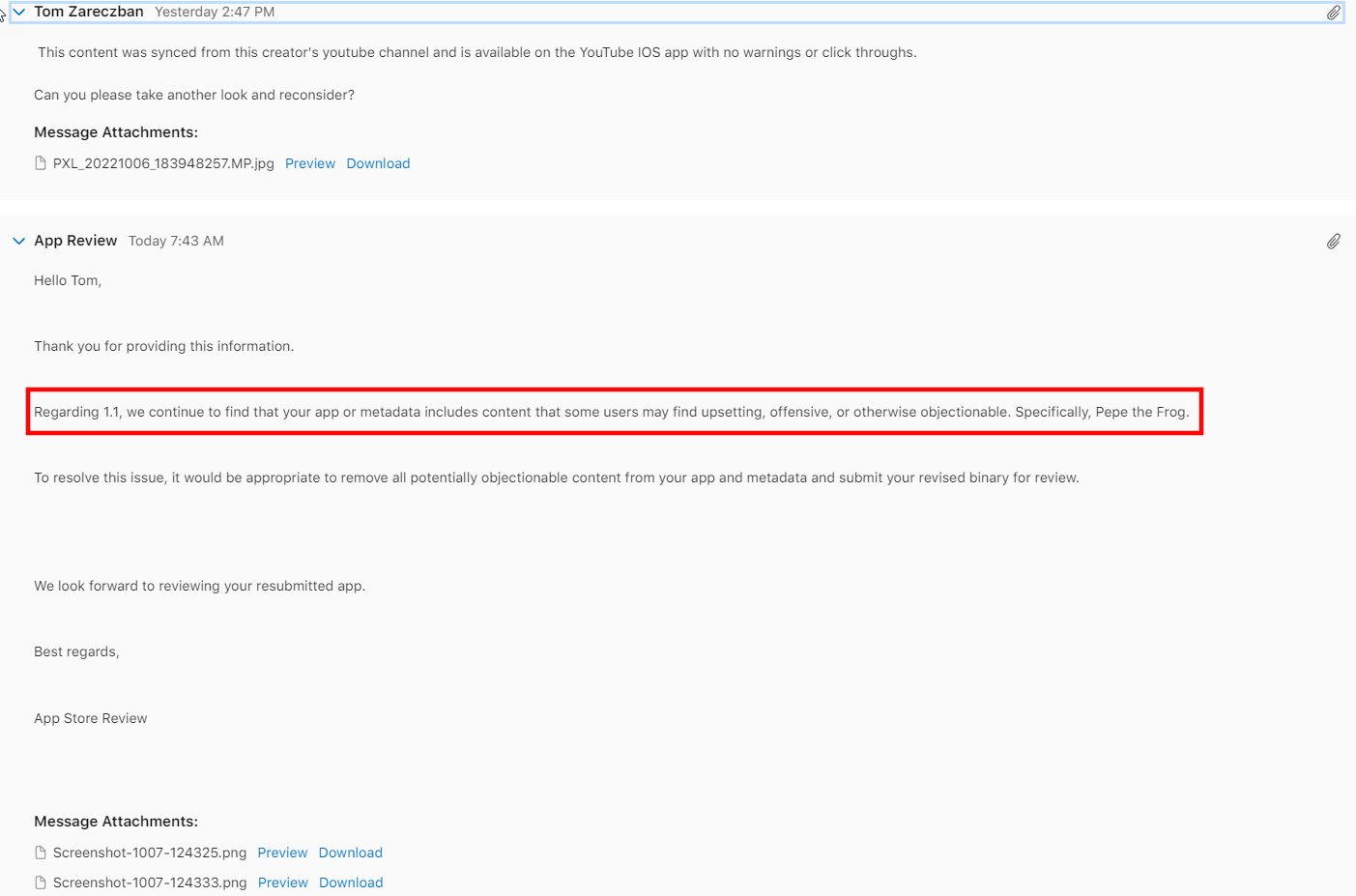Image resolution: width=1356 pixels, height=896 pixels.
Task: Click the timestamp Yesterday 2:47 PM
Action: (215, 12)
